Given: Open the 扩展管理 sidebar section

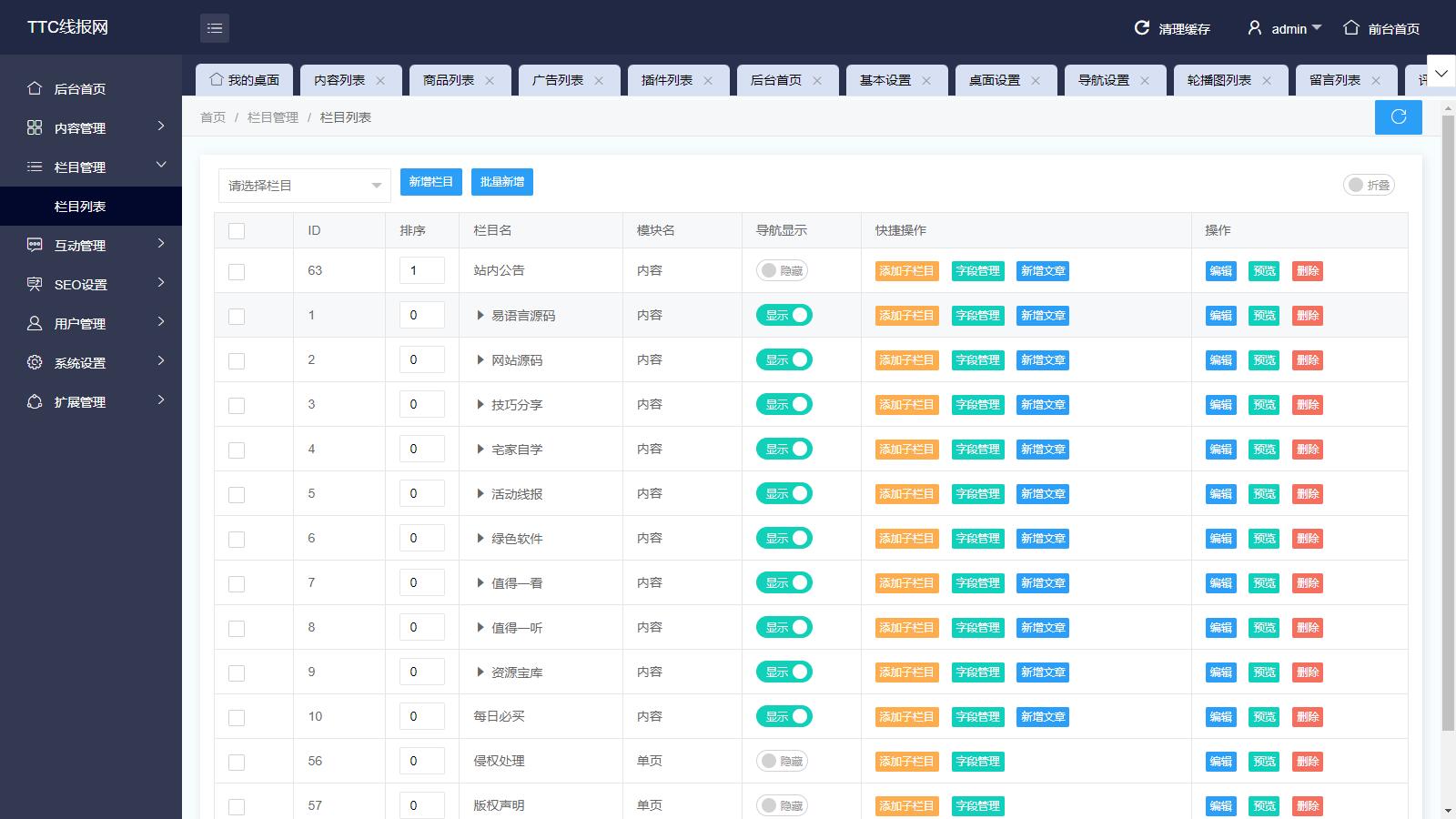Looking at the screenshot, I should [80, 402].
